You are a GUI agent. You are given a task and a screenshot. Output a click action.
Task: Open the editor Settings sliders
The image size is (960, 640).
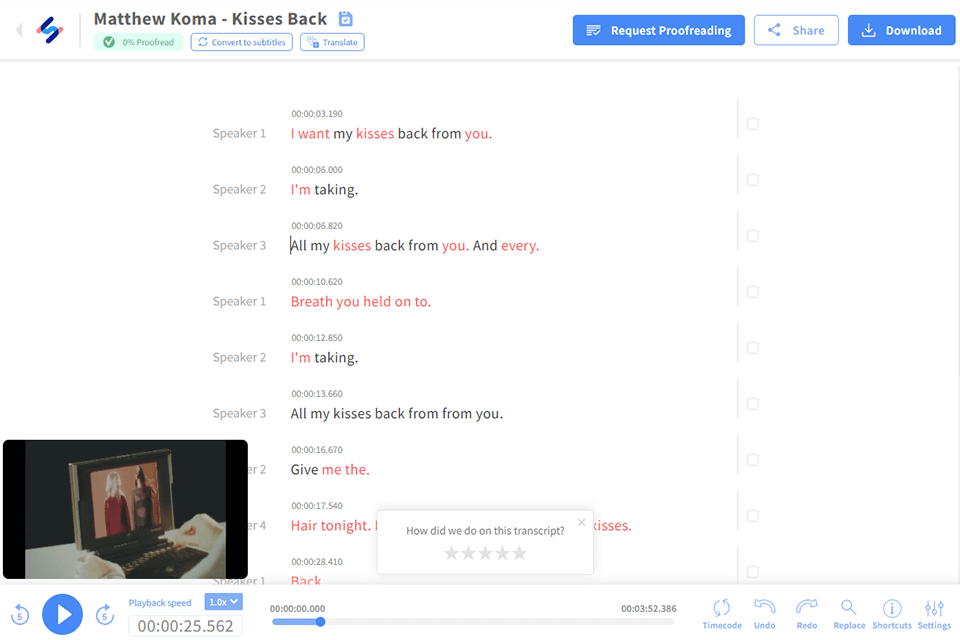pyautogui.click(x=934, y=614)
